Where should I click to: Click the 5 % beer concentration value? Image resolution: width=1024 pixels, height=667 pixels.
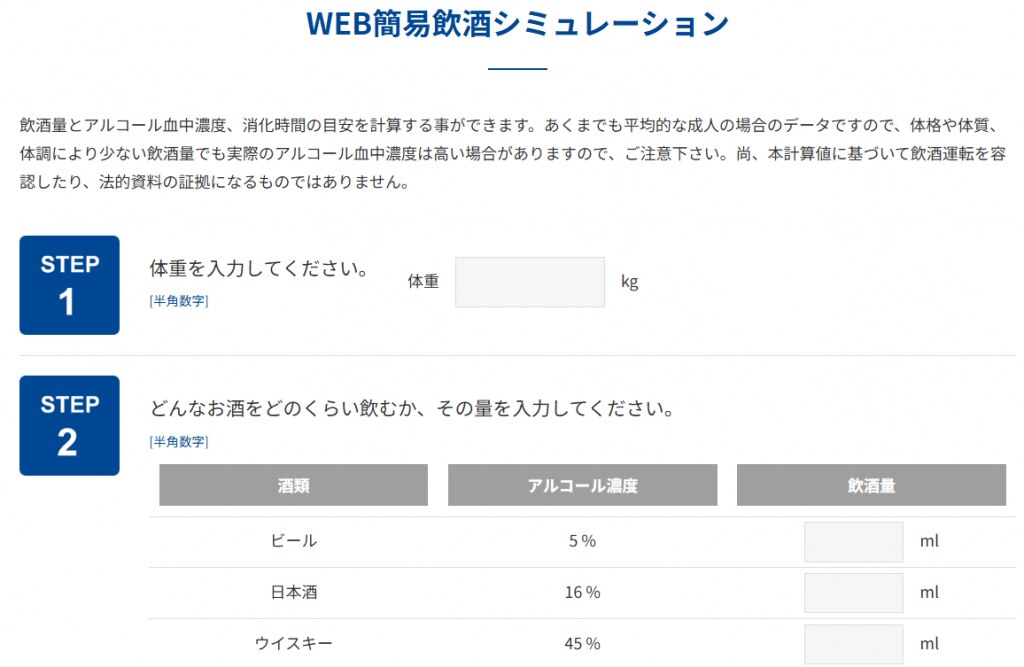[x=583, y=541]
